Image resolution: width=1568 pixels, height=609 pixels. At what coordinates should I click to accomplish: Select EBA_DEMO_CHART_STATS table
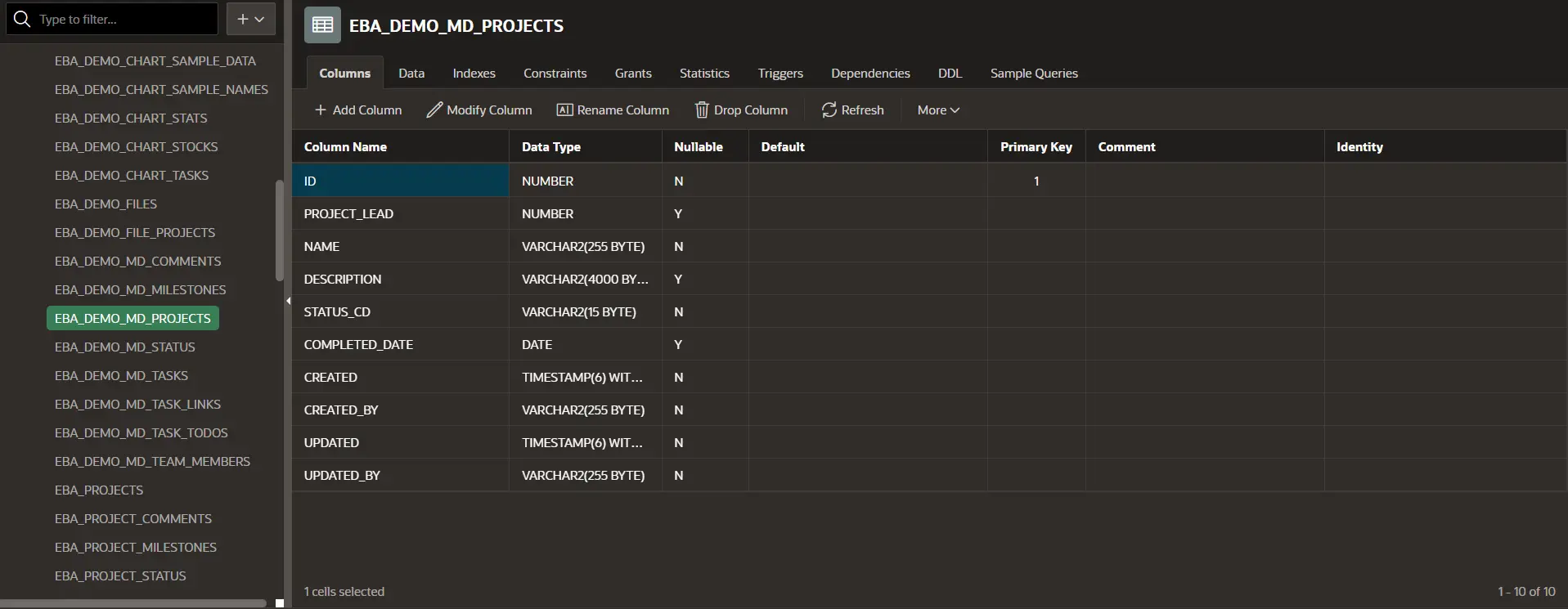pyautogui.click(x=131, y=118)
